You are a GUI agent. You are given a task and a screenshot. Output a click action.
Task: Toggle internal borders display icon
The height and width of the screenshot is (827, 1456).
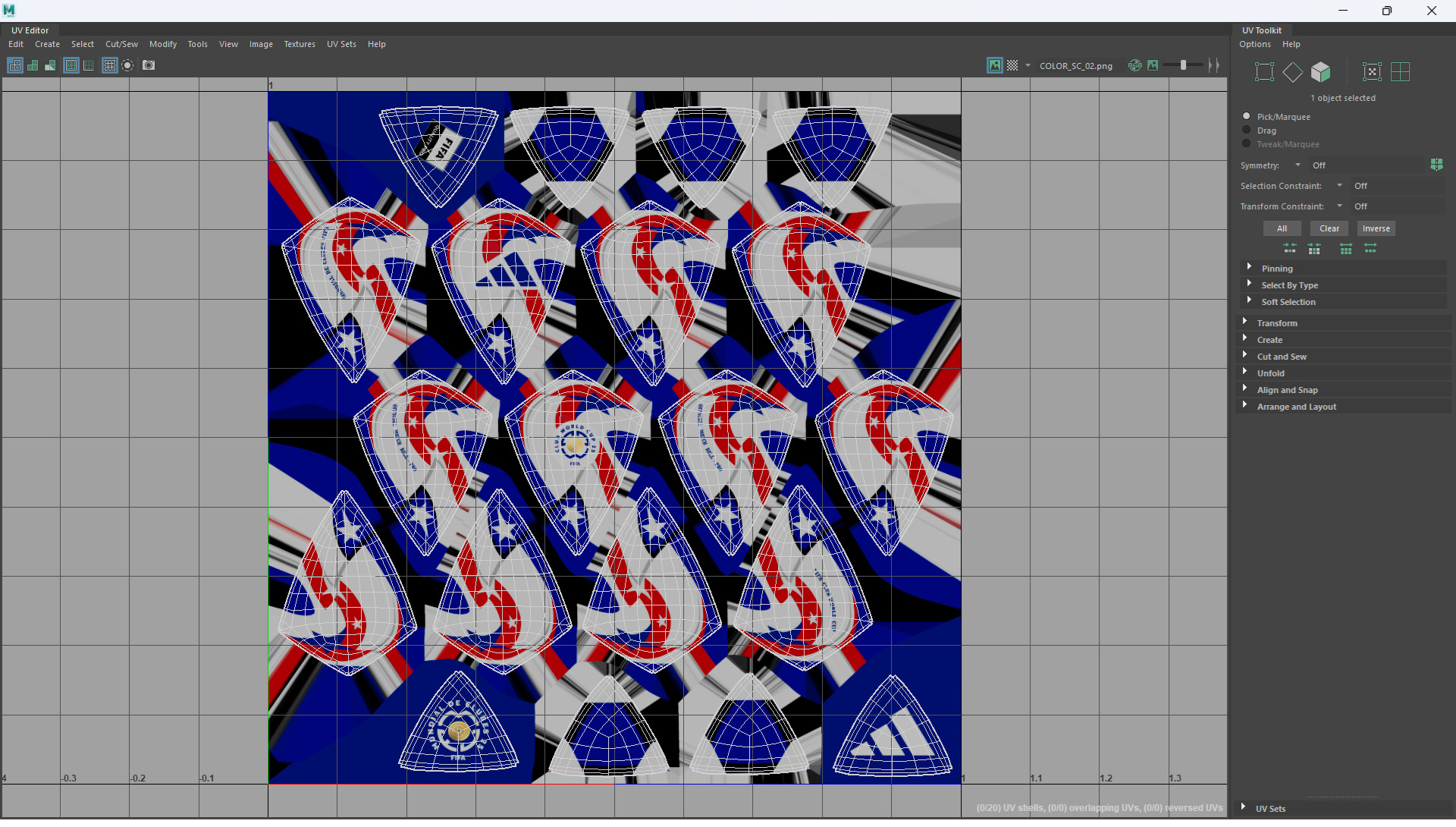(x=89, y=66)
